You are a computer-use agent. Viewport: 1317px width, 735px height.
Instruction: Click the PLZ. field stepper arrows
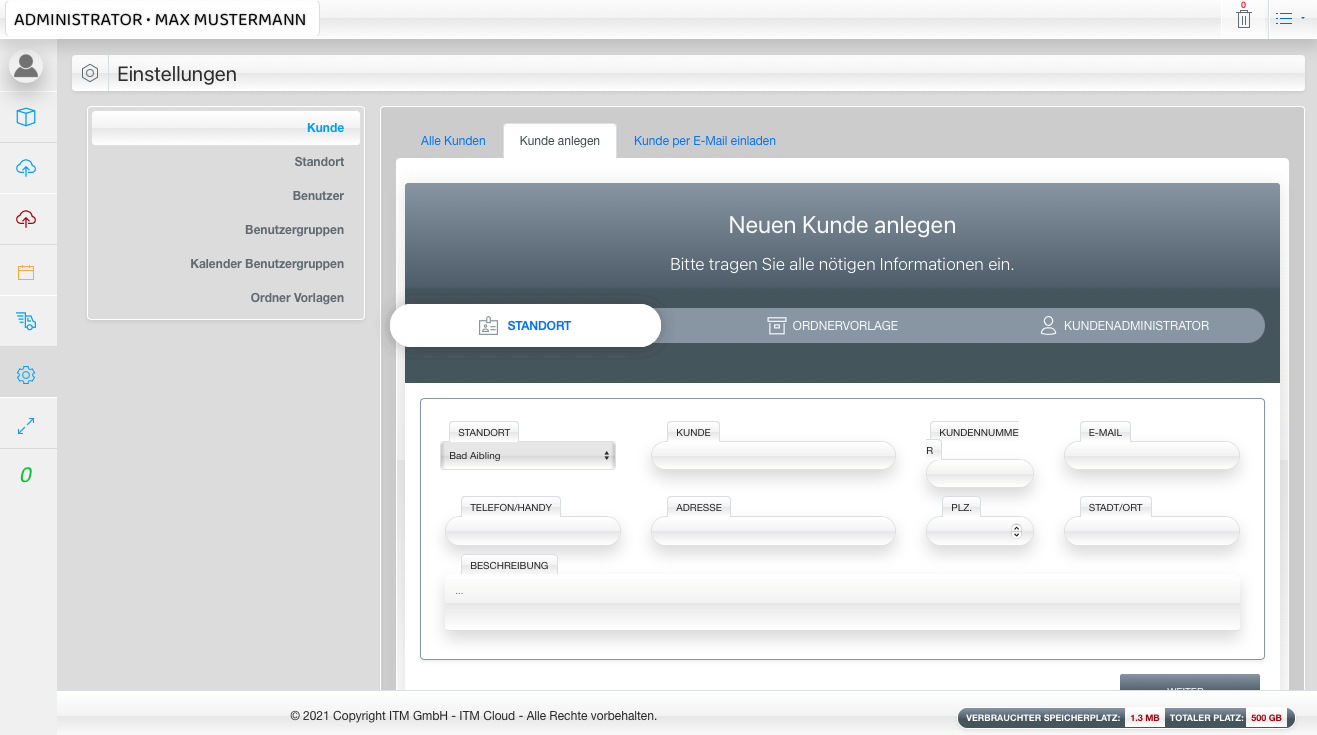click(x=1016, y=532)
